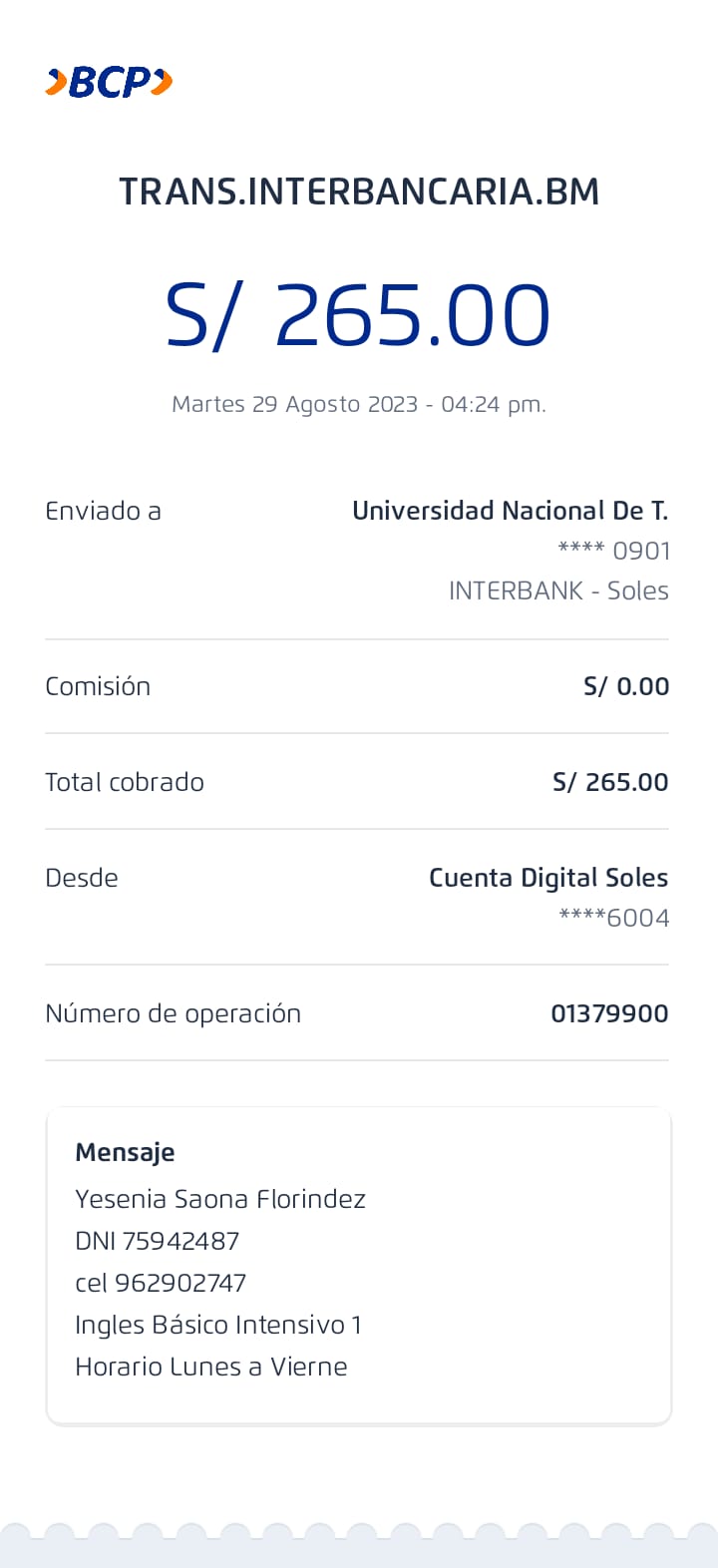Tap the name Yesenia Saona Florindez
The height and width of the screenshot is (1568, 718).
click(x=220, y=1199)
